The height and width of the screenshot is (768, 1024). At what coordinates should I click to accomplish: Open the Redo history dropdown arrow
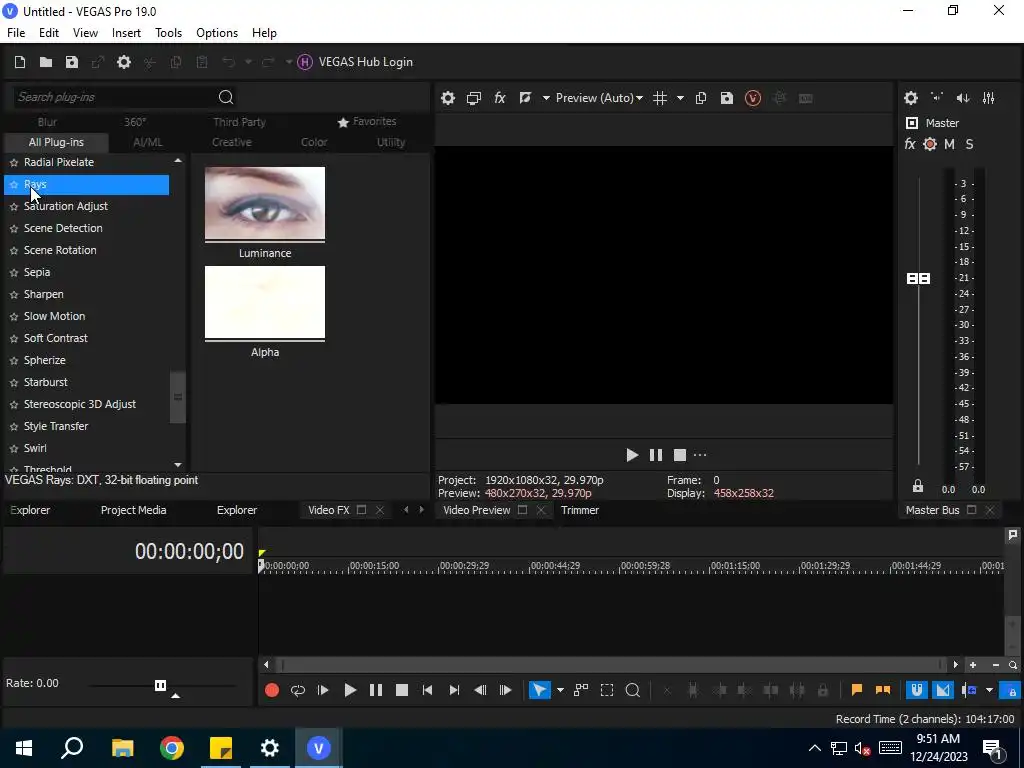point(289,62)
